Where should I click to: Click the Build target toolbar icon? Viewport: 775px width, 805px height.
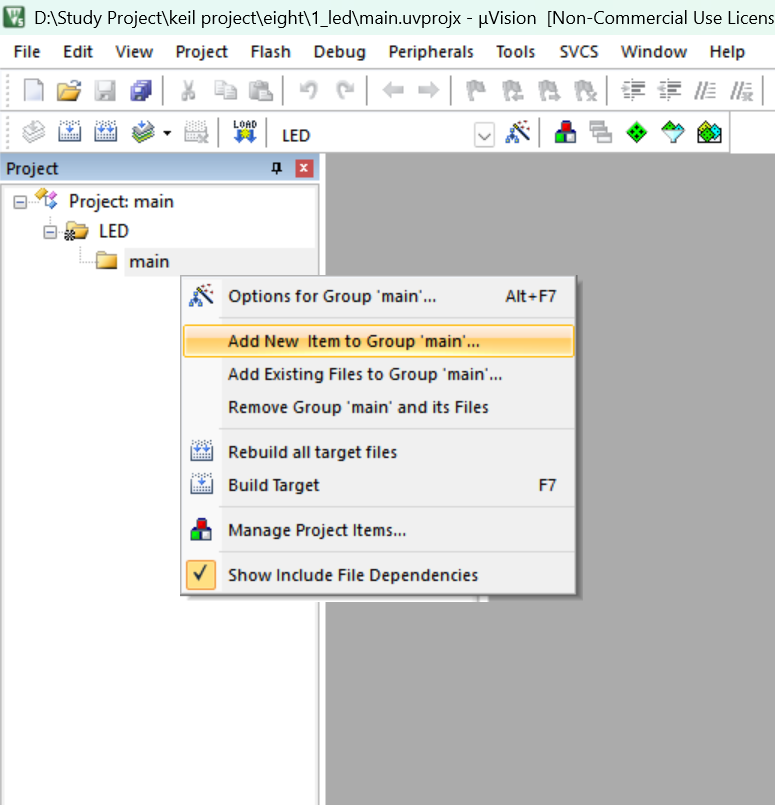coord(69,132)
